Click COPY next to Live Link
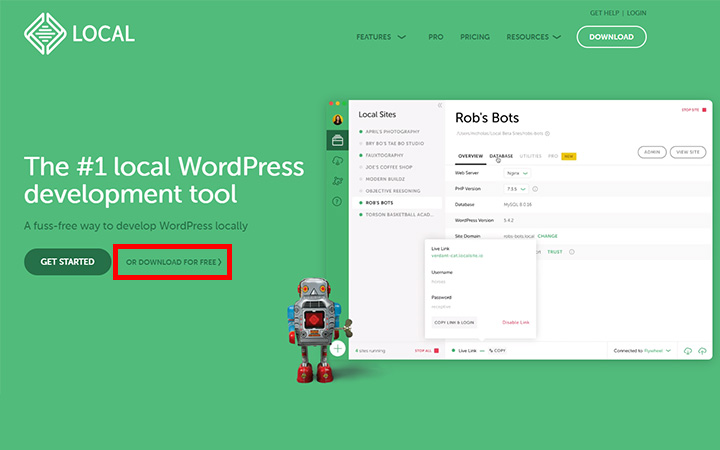Viewport: 720px width, 450px height. pyautogui.click(x=497, y=350)
